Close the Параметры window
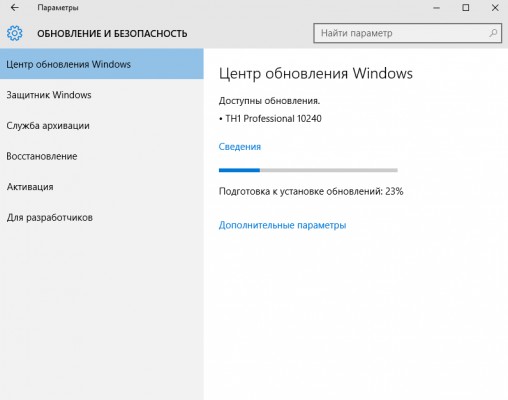 coord(495,8)
